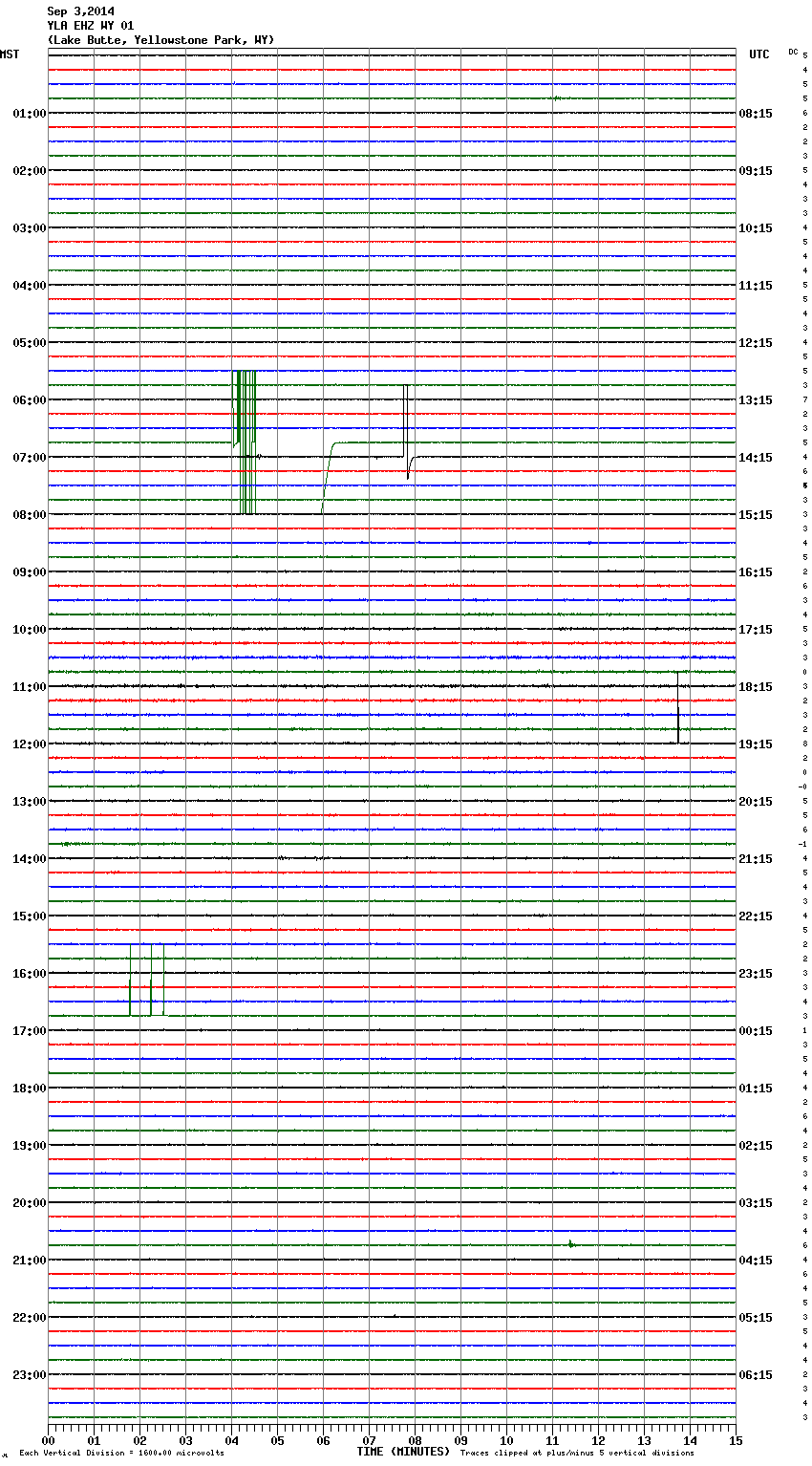This screenshot has height=1466, width=812.
Task: Select the 07:00 MST row label
Action: tap(30, 458)
